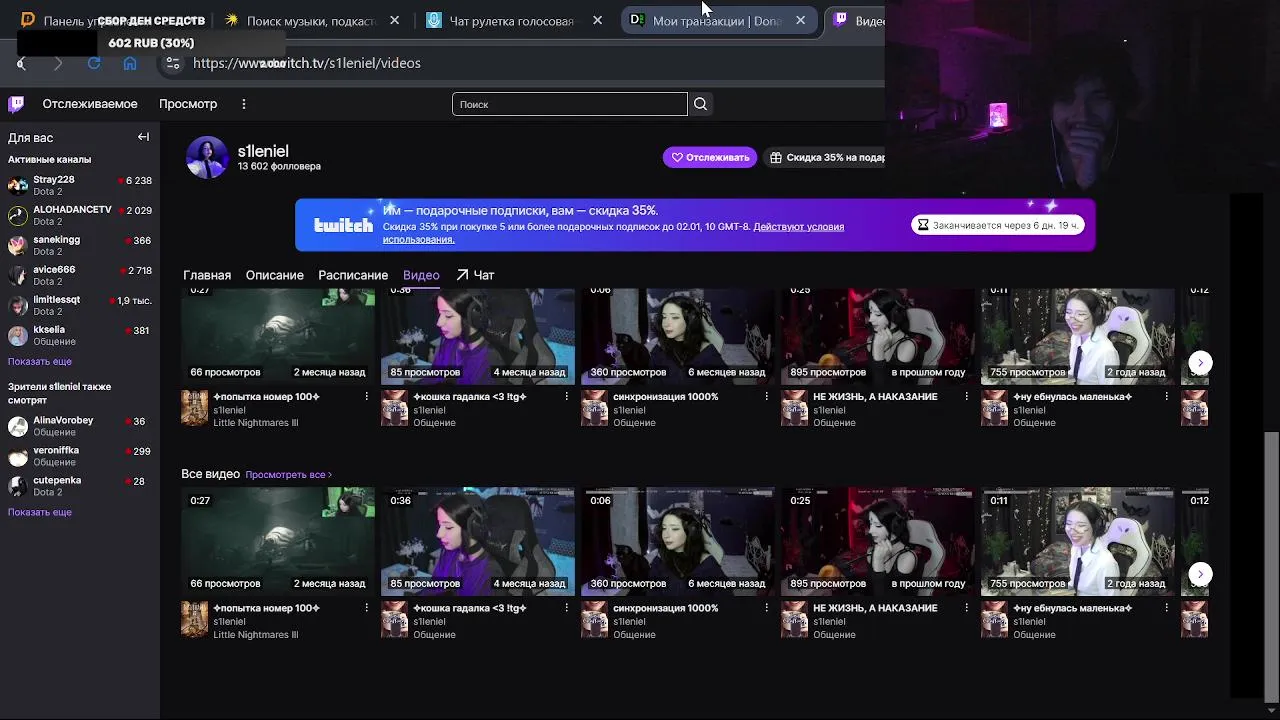The height and width of the screenshot is (720, 1280).
Task: Open Все видео НЕ ЖИЗНЬ, А НАКАЗАНИЕ thumbnail
Action: pos(878,541)
